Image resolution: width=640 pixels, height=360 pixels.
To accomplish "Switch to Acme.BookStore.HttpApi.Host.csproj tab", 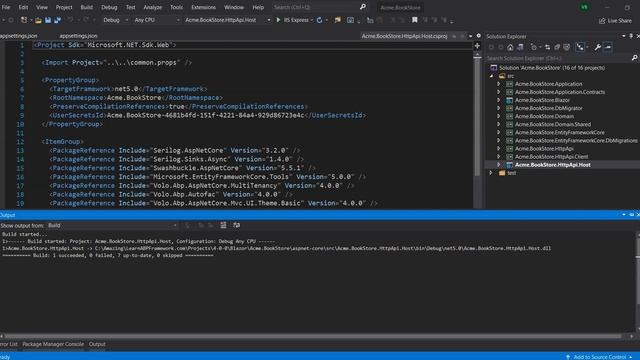I will tap(404, 36).
